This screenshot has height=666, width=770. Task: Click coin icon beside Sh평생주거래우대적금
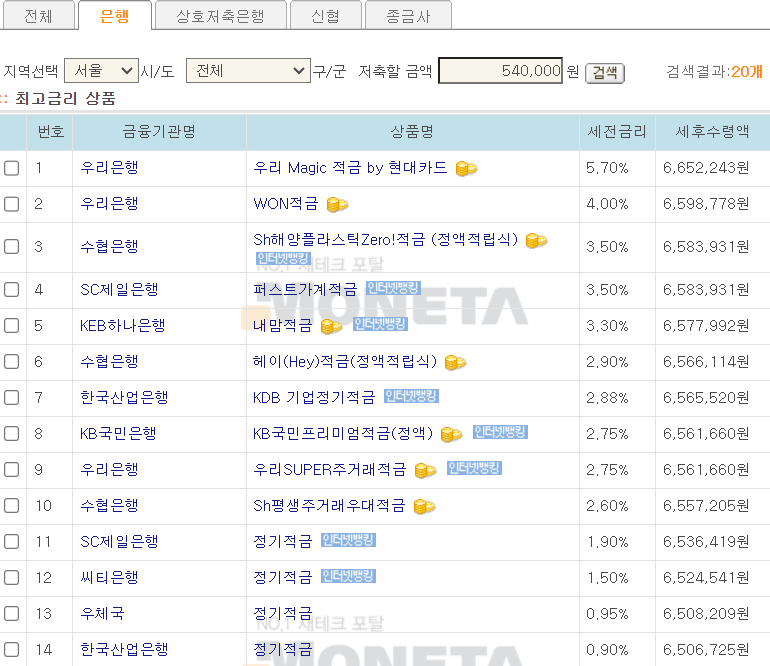[424, 506]
